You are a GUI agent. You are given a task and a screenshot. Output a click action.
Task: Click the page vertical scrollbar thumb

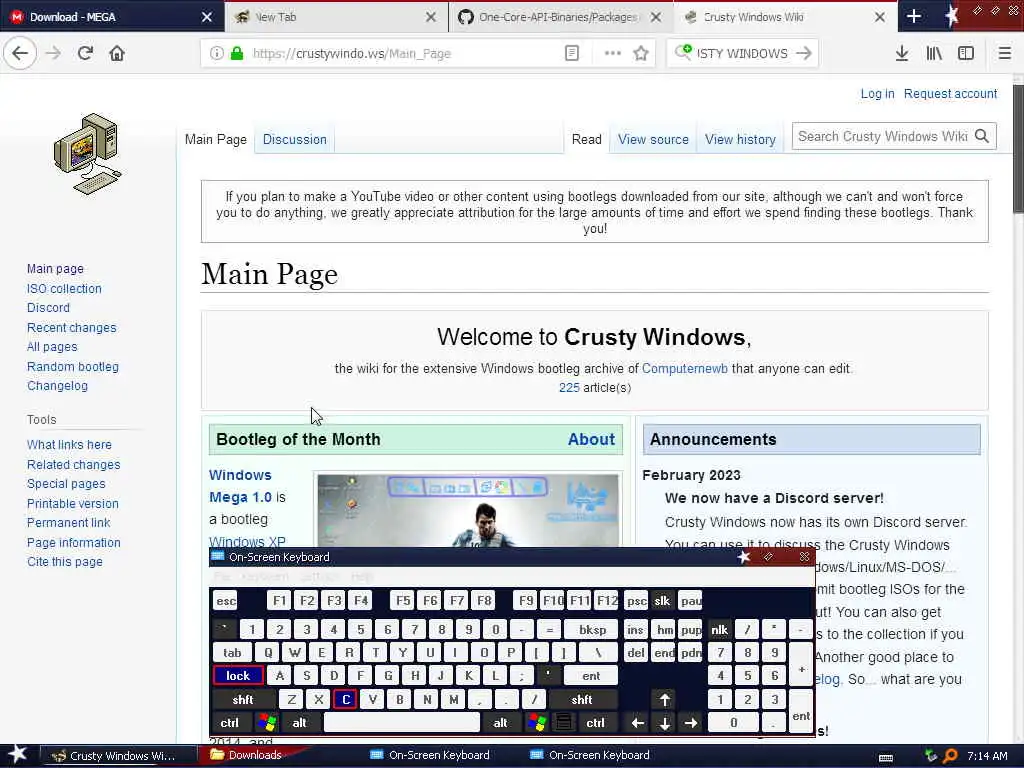(x=1018, y=148)
